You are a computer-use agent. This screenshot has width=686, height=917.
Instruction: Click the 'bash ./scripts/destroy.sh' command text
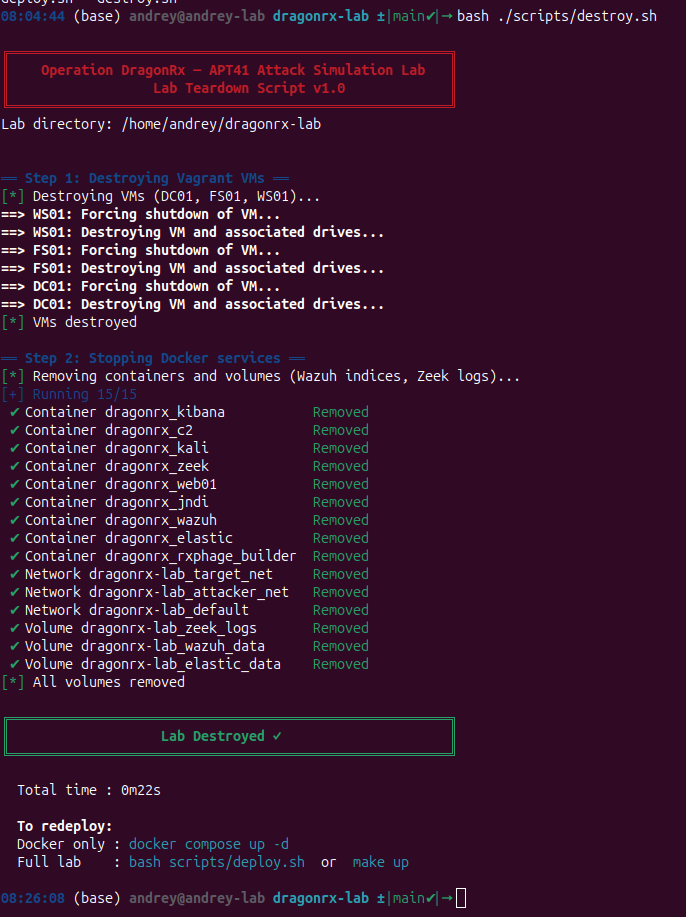tap(556, 16)
